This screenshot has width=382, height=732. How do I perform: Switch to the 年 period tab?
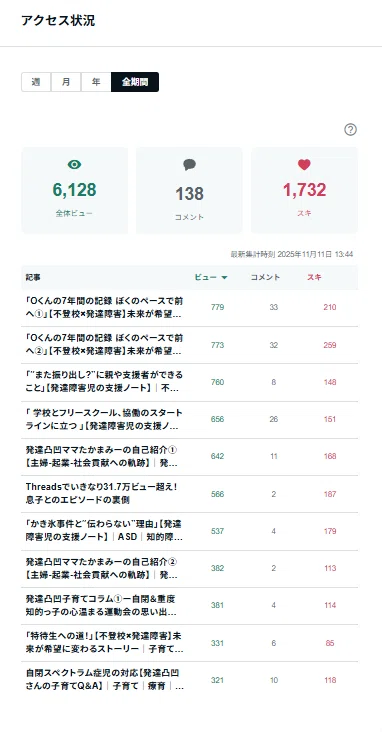96,82
